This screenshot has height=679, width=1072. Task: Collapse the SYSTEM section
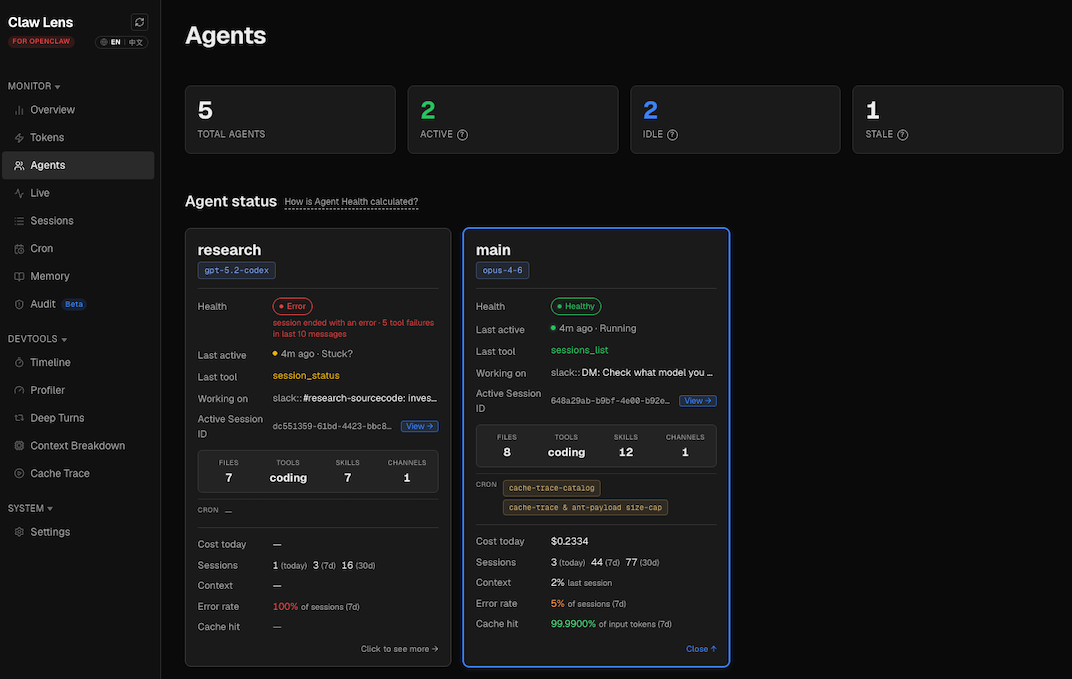tap(30, 509)
